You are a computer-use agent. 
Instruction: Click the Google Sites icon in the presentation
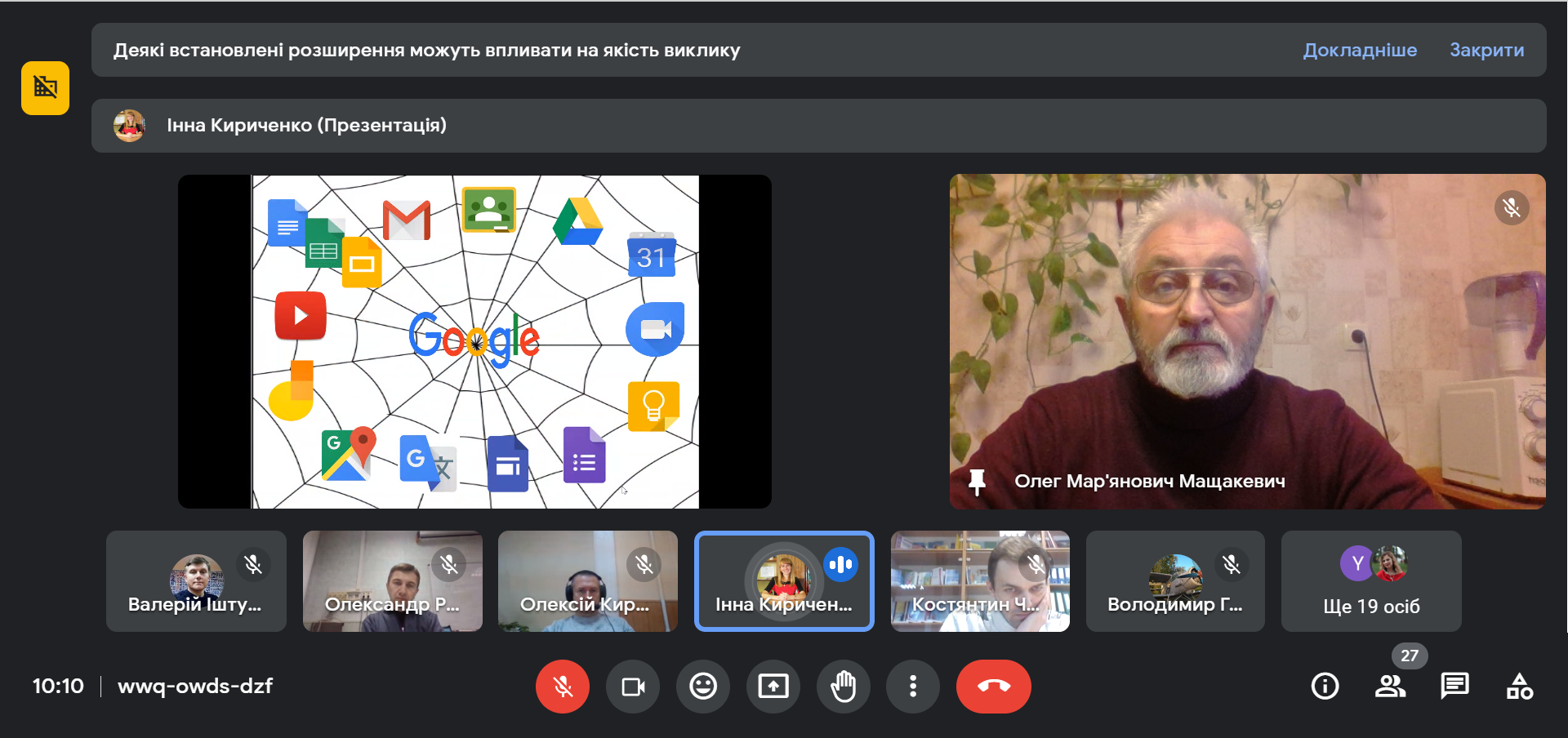click(x=508, y=464)
